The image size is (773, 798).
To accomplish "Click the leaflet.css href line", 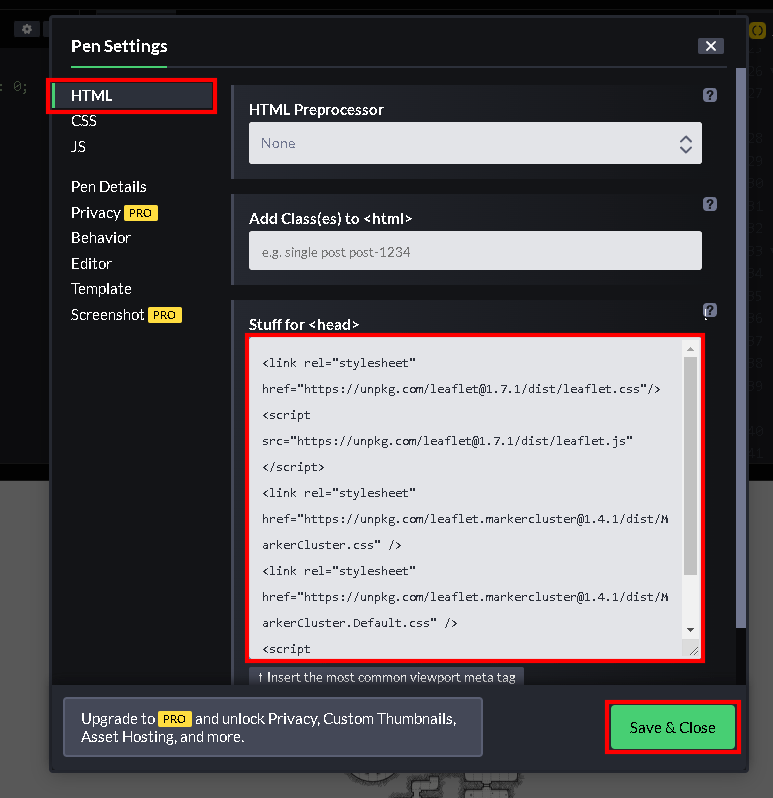I will point(461,389).
